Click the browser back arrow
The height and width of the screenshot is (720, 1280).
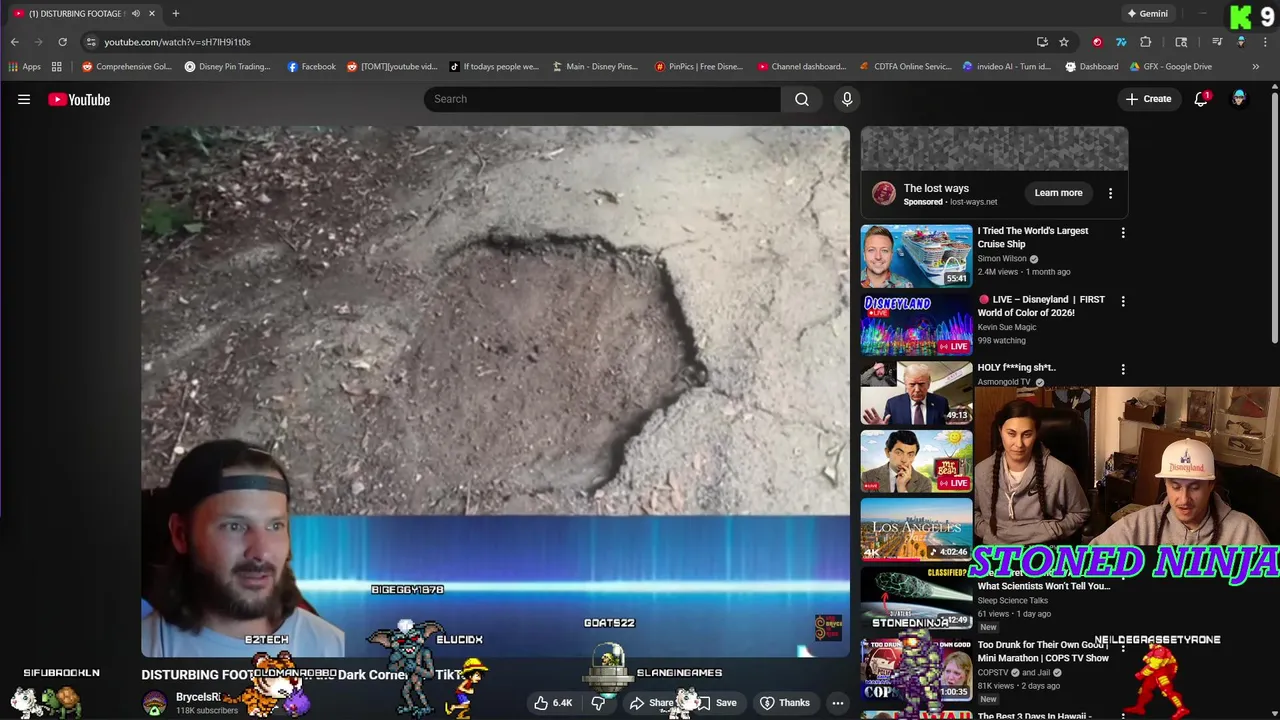point(15,42)
